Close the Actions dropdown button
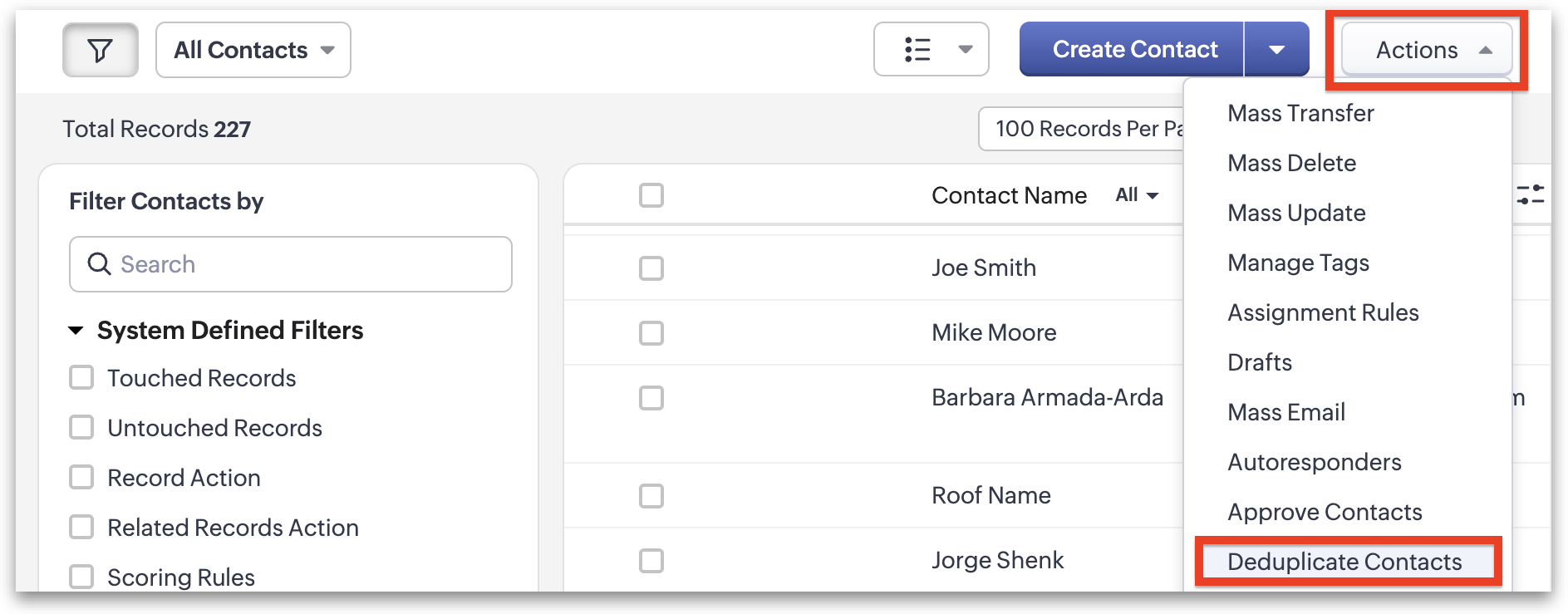1568x614 pixels. click(1427, 51)
